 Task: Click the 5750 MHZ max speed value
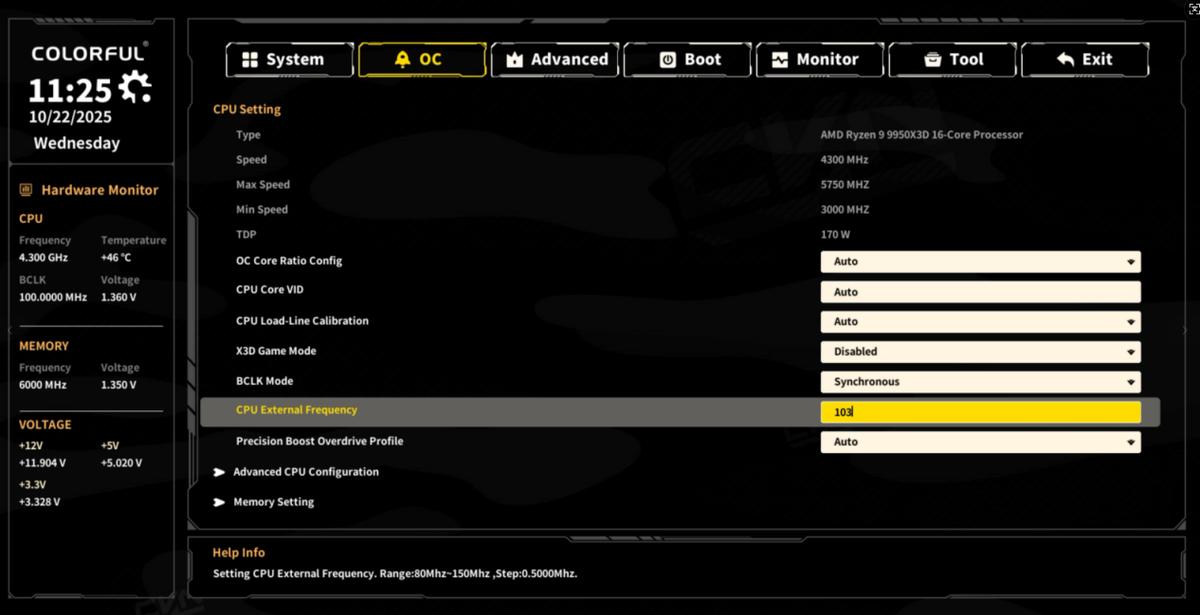[x=845, y=185]
